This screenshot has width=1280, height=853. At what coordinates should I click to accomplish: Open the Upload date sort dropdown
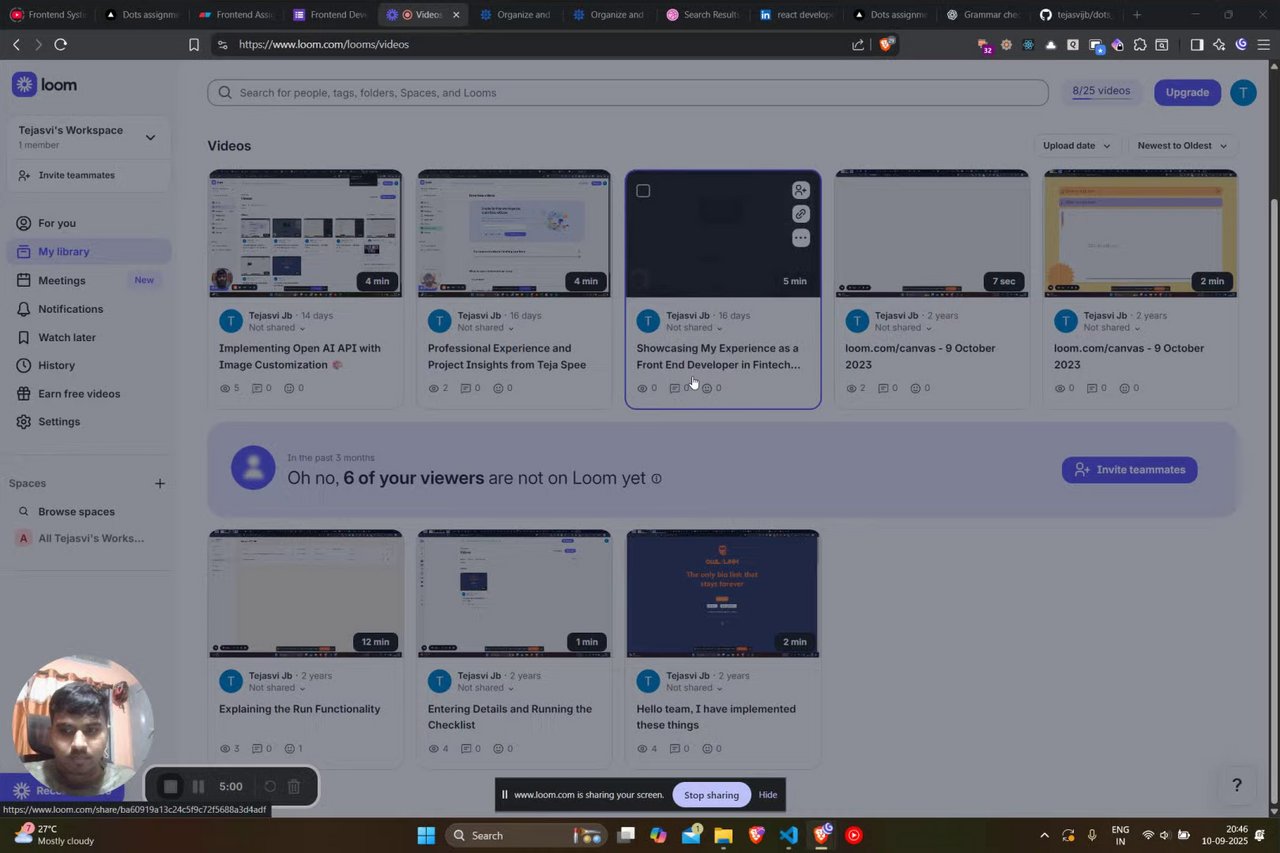1076,146
